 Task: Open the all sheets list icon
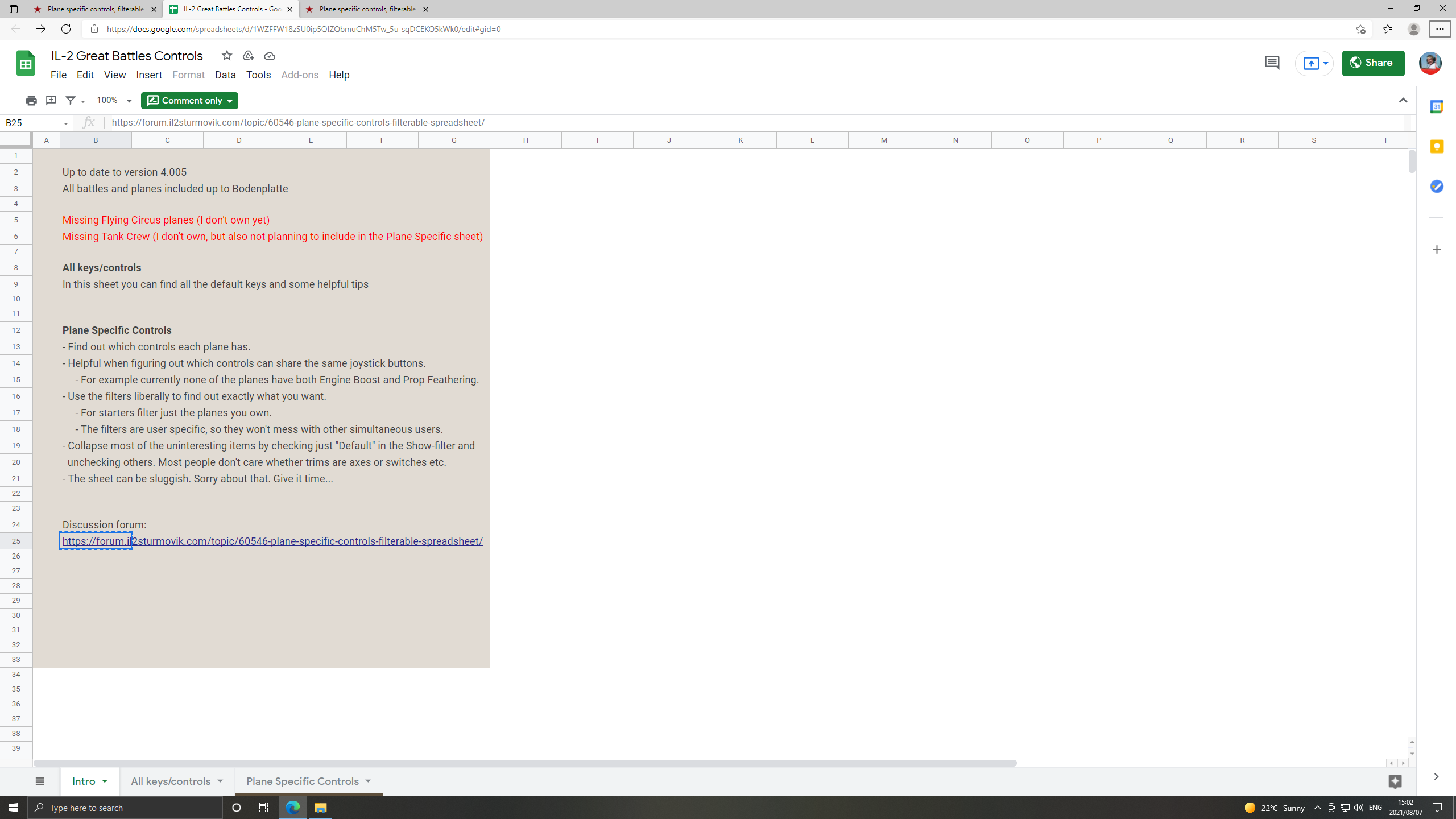coord(40,781)
